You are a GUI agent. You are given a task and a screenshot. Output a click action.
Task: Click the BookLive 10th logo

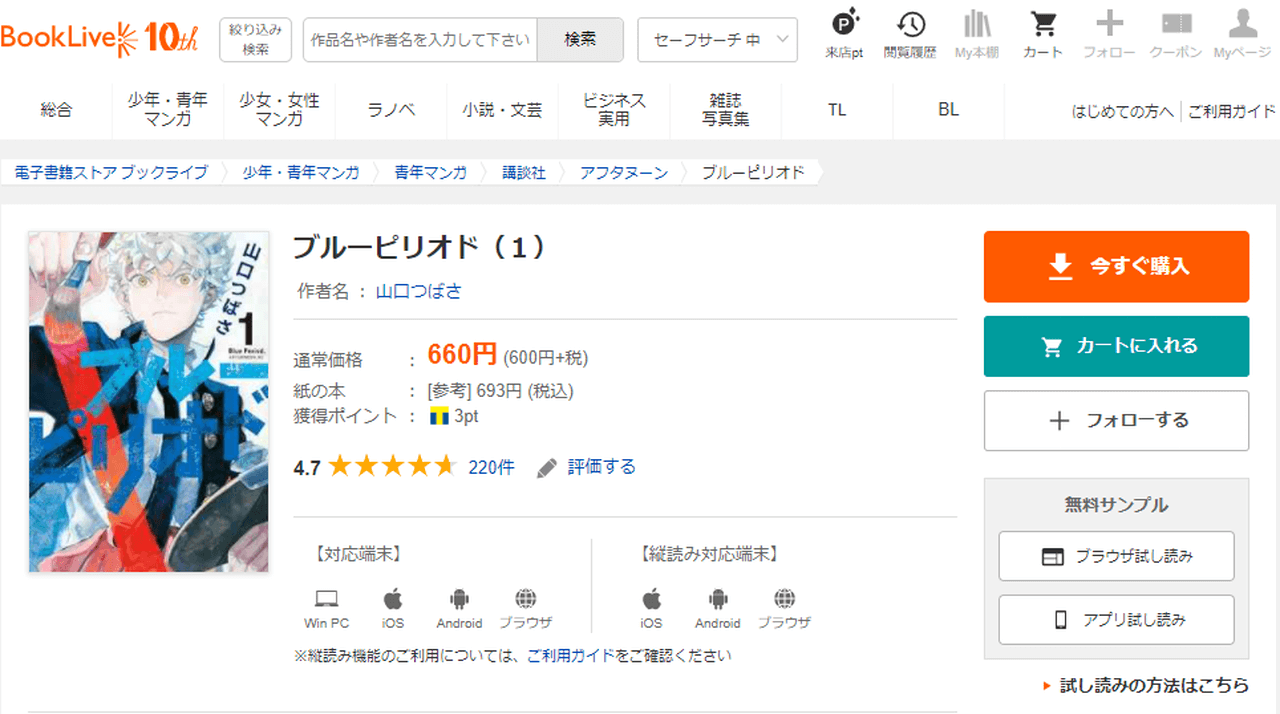100,39
